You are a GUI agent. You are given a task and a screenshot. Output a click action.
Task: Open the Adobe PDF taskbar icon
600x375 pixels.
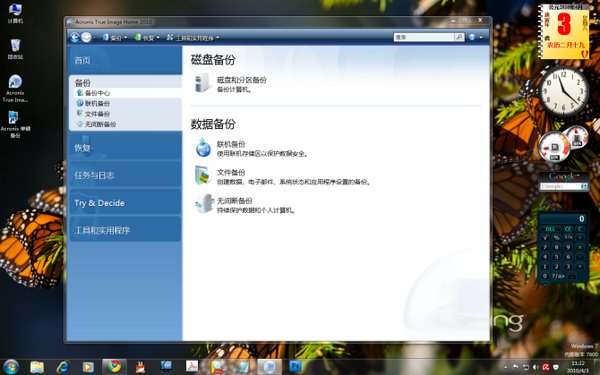tap(192, 367)
